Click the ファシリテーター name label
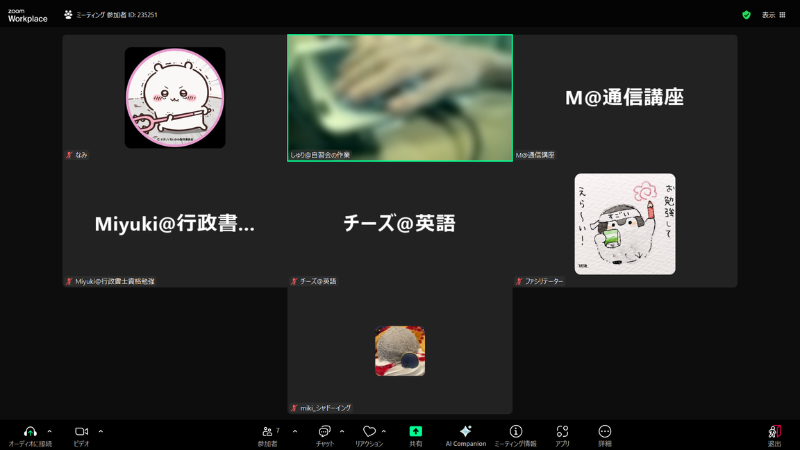The image size is (800, 450). [544, 281]
